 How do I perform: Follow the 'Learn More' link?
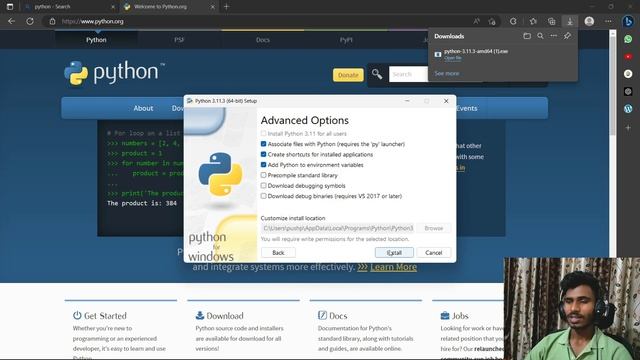tap(393, 267)
